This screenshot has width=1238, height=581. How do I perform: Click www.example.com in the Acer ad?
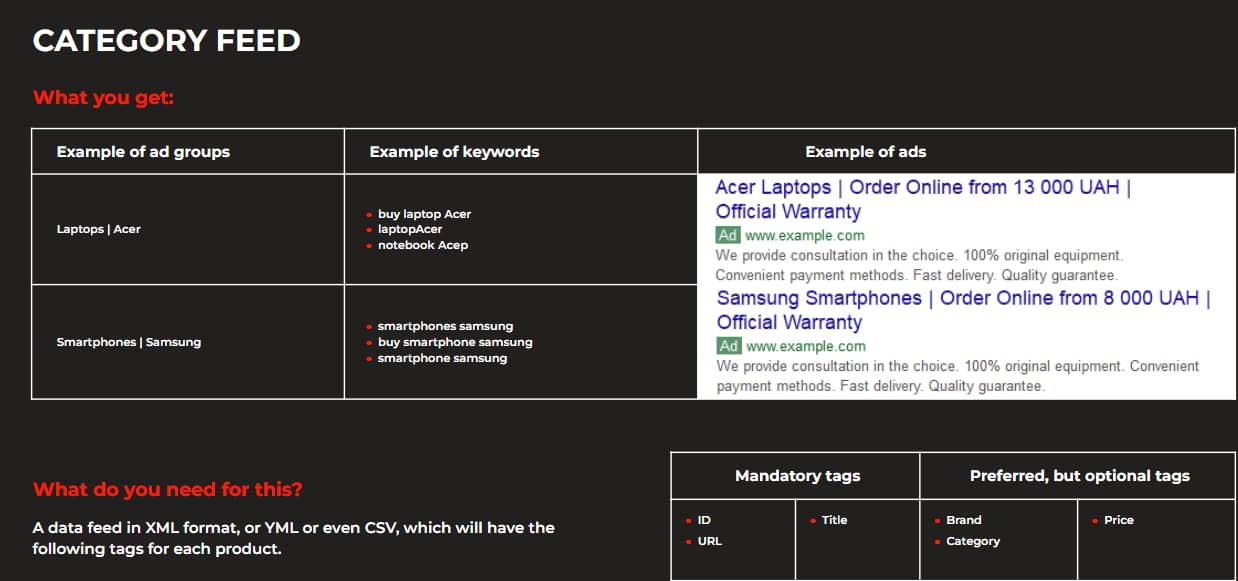[x=805, y=236]
